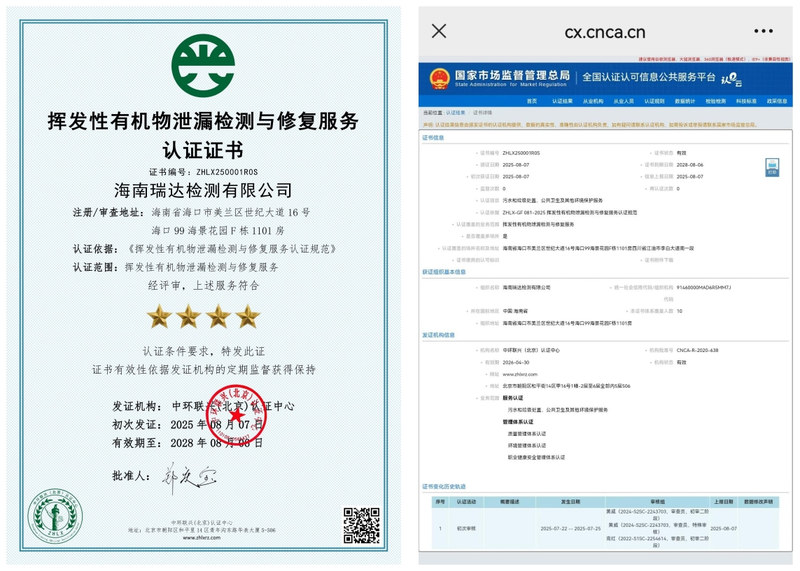Image resolution: width=800 pixels, height=571 pixels.
Task: Click the www.zhlxrz.com text on the certificate footer
Action: (202, 537)
